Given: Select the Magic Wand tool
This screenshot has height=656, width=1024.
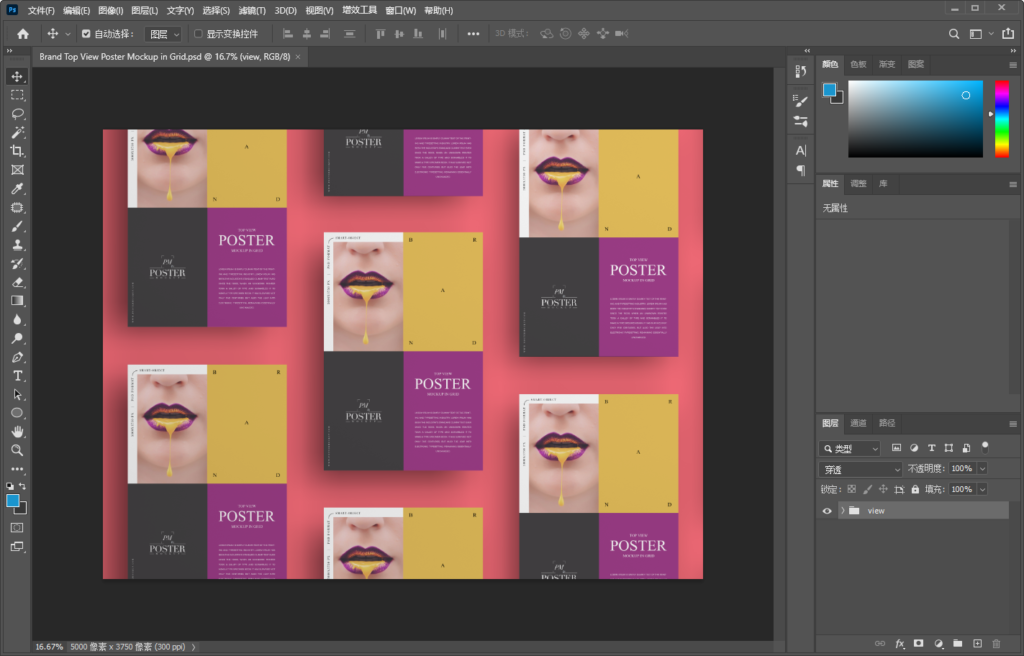Looking at the screenshot, I should coord(17,133).
